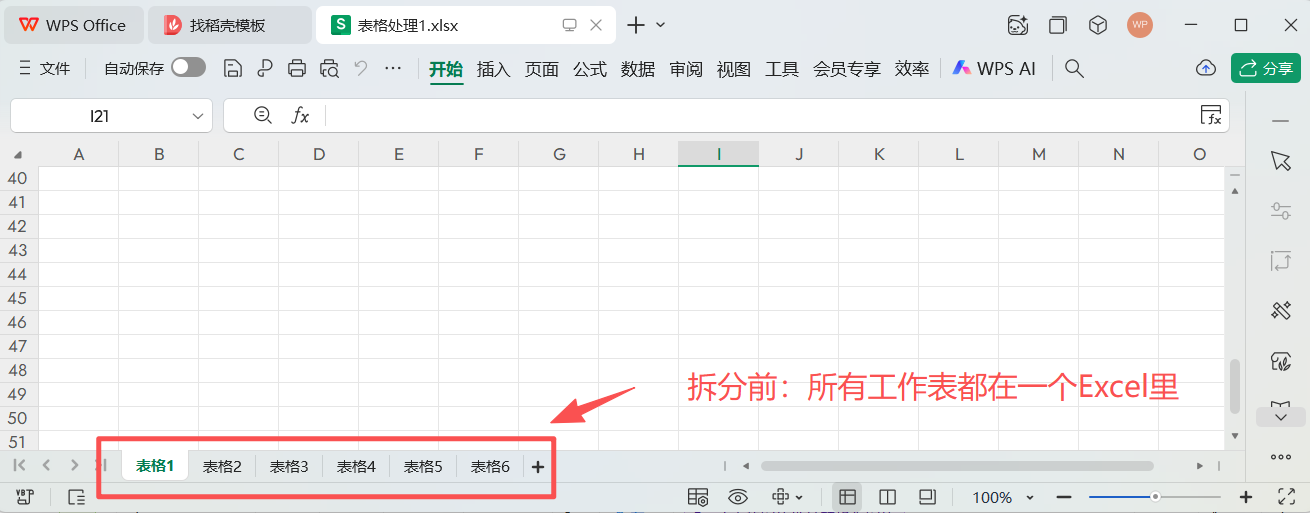Switch to normal view in the status bar
The width and height of the screenshot is (1310, 513).
click(847, 497)
